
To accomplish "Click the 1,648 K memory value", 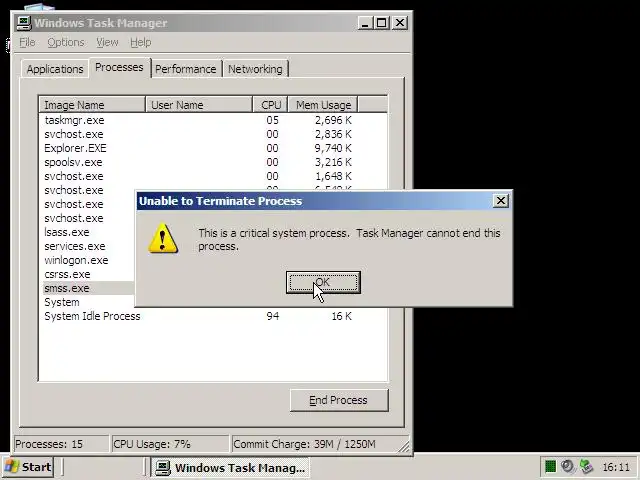I will point(333,176).
